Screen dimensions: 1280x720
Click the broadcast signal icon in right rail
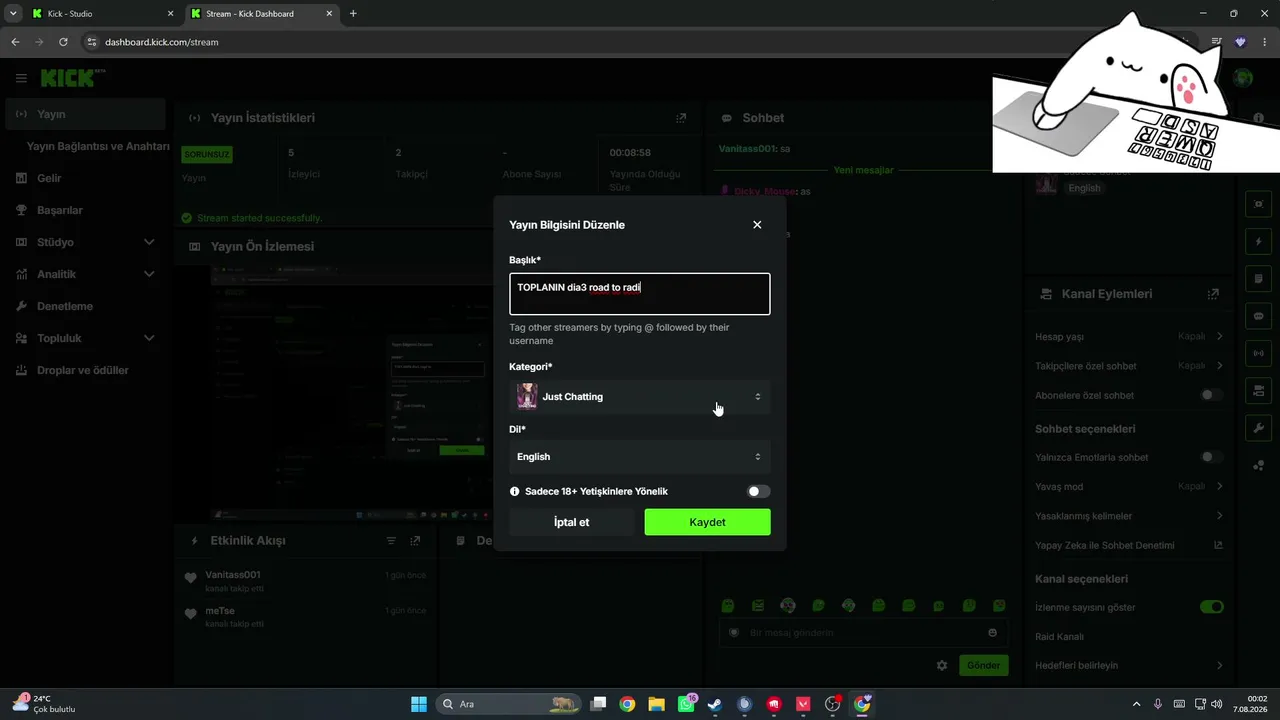pos(1258,353)
